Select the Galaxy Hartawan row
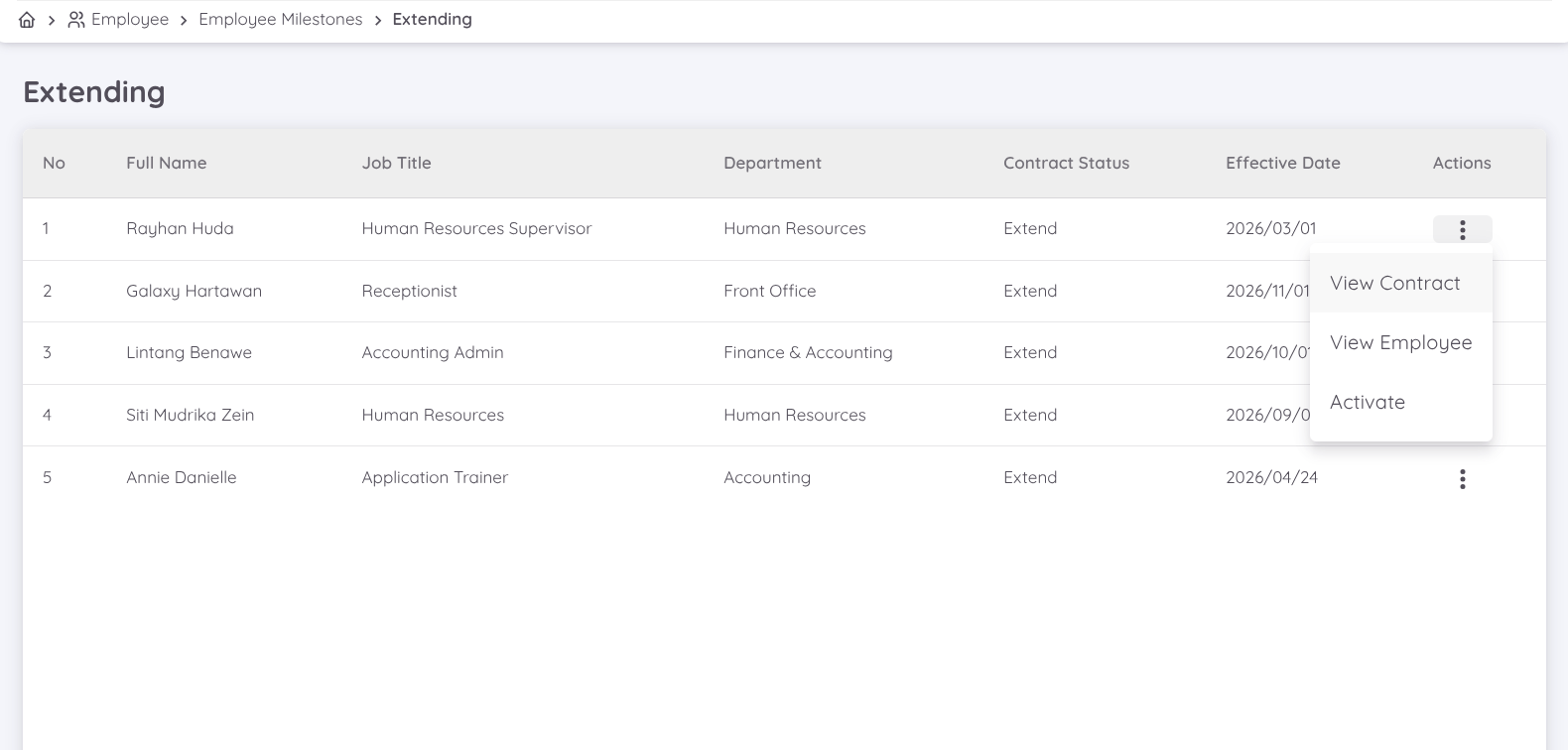 click(x=194, y=292)
